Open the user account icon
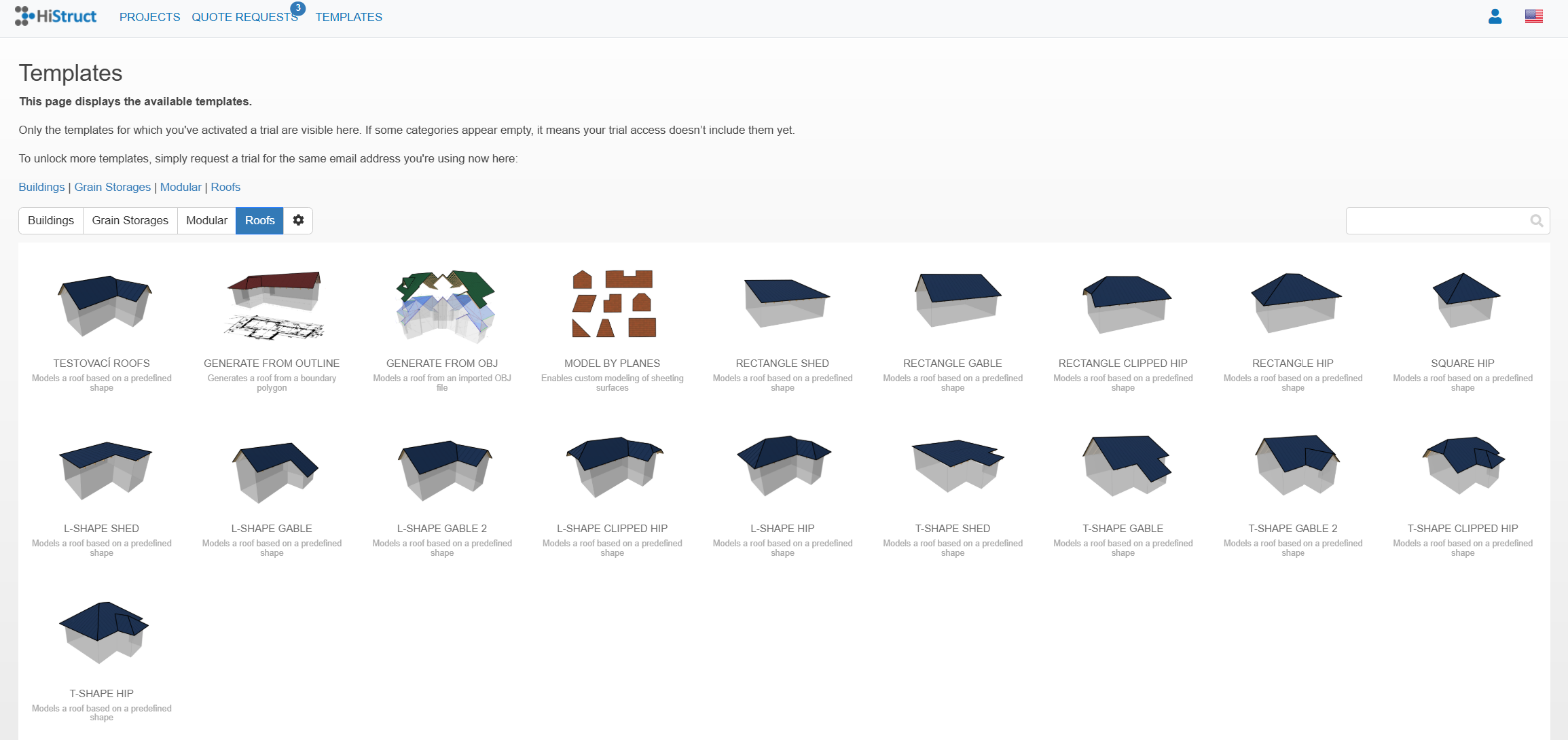 (1496, 16)
